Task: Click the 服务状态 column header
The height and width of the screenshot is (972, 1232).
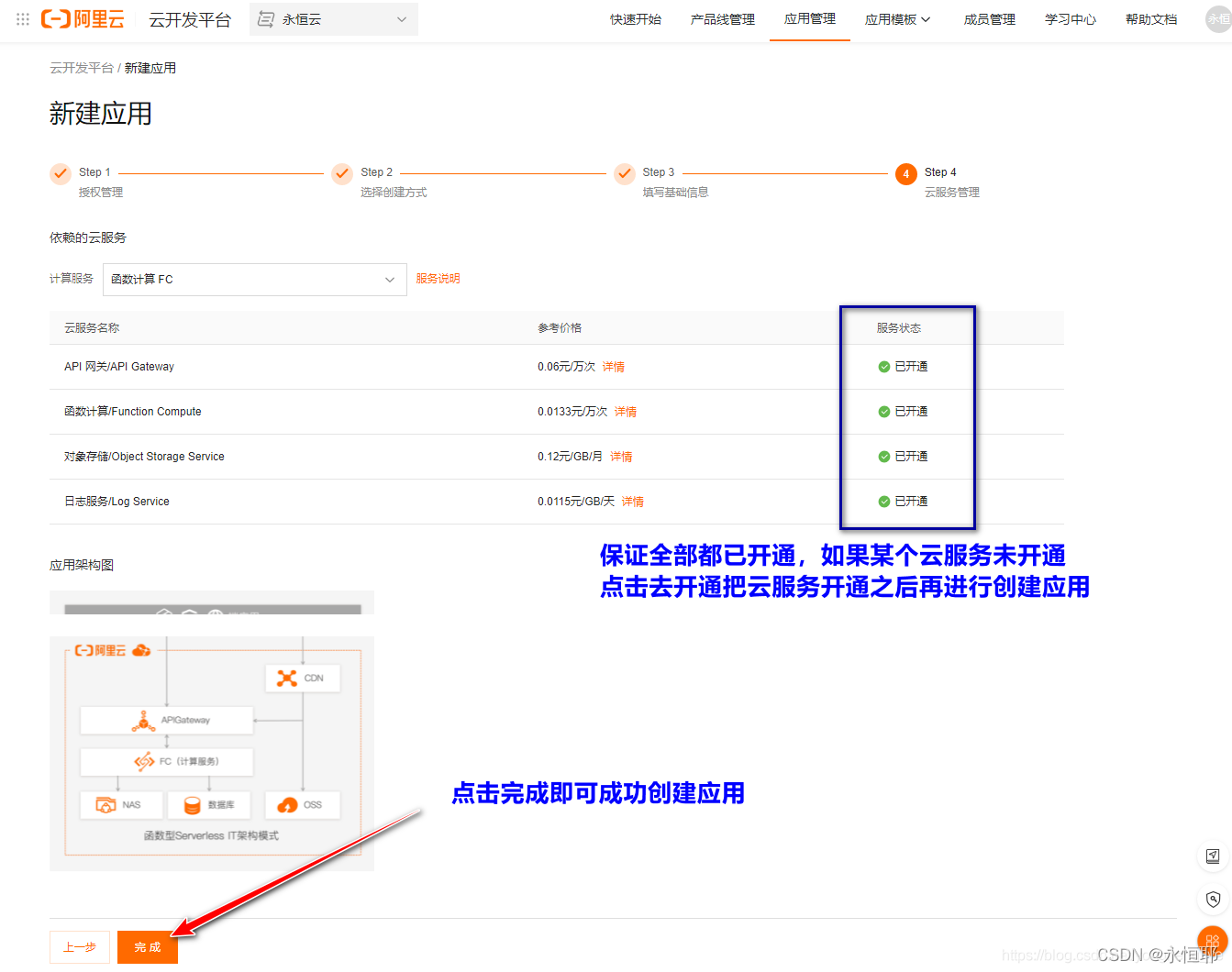Action: [x=899, y=328]
